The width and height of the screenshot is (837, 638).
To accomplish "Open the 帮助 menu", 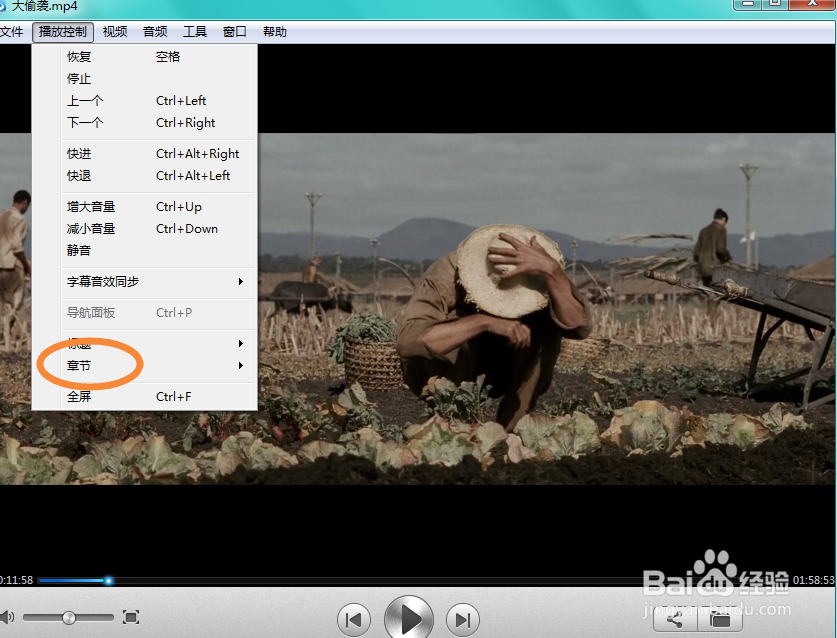I will 275,32.
